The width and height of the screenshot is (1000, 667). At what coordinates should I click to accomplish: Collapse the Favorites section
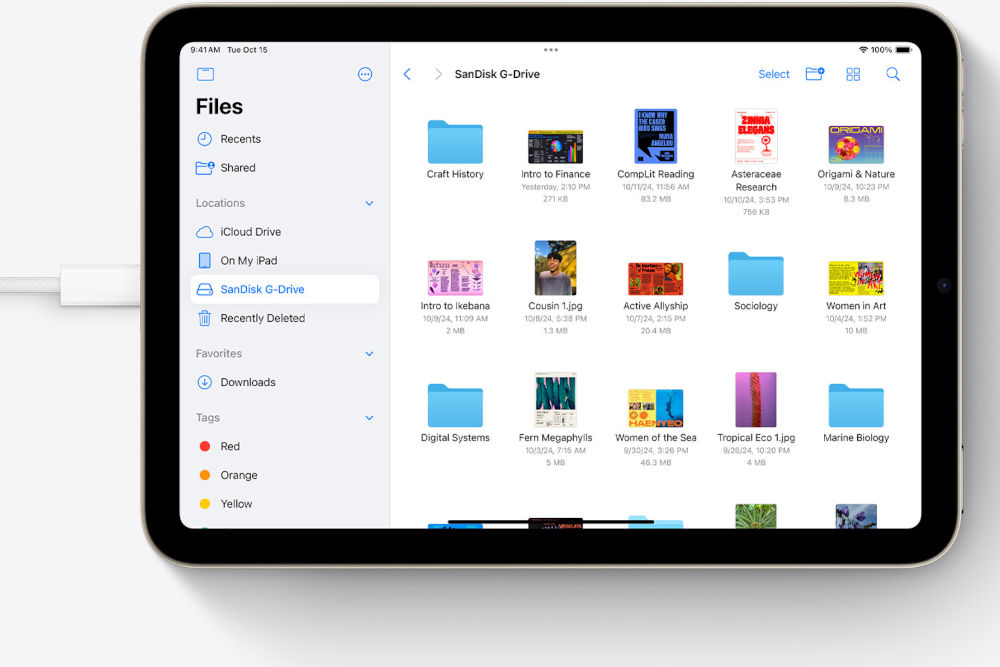tap(369, 353)
